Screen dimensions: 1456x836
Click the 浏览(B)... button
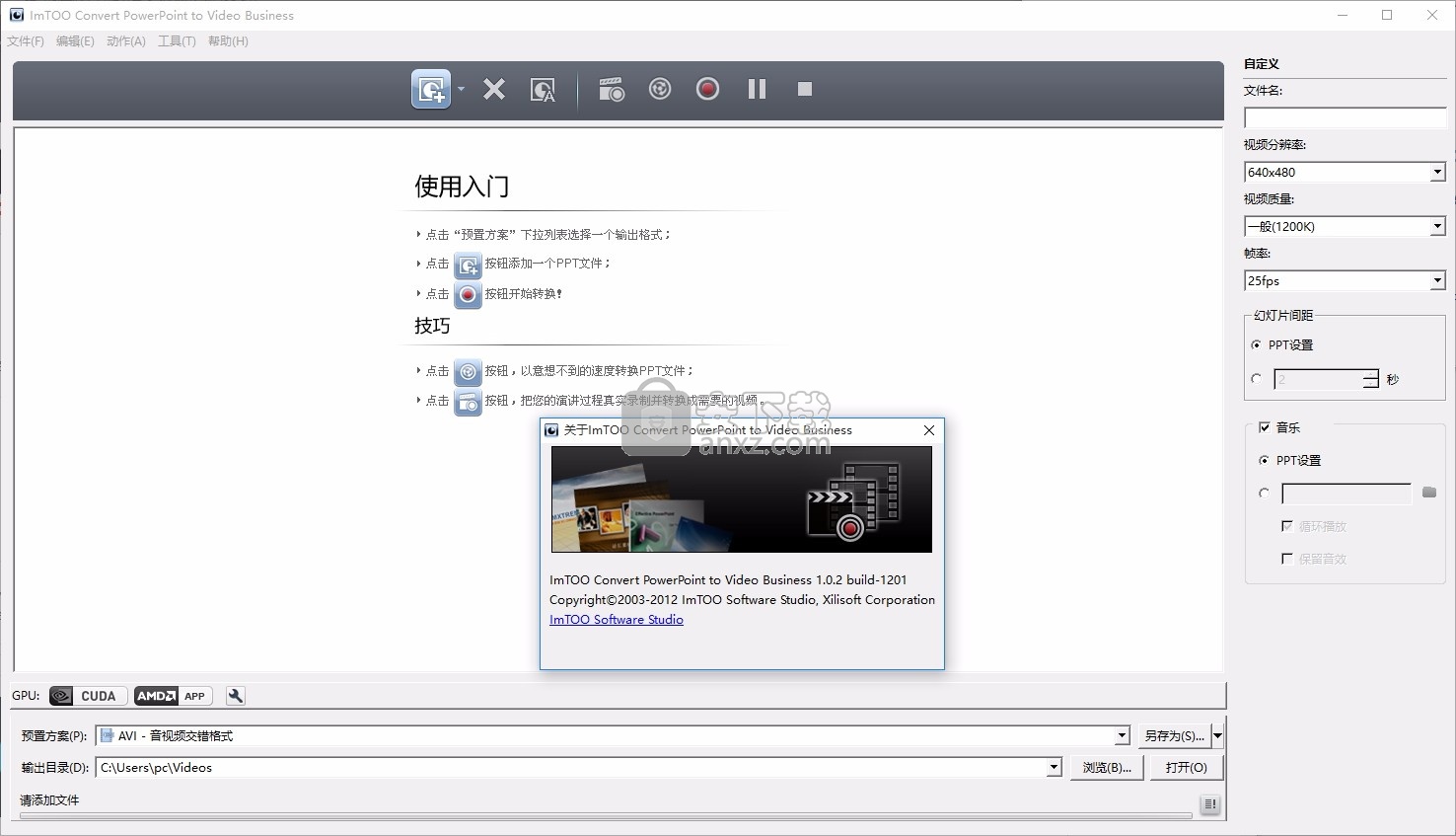pyautogui.click(x=1107, y=768)
